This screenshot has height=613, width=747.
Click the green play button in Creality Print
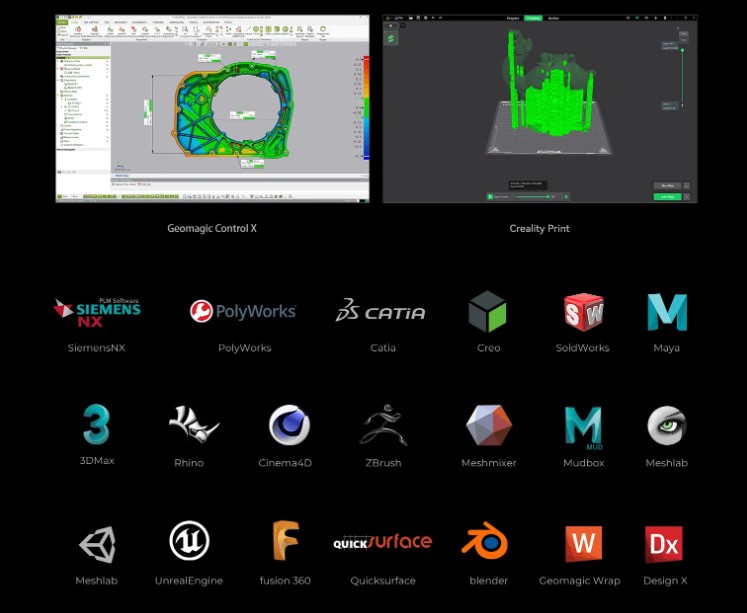click(490, 196)
